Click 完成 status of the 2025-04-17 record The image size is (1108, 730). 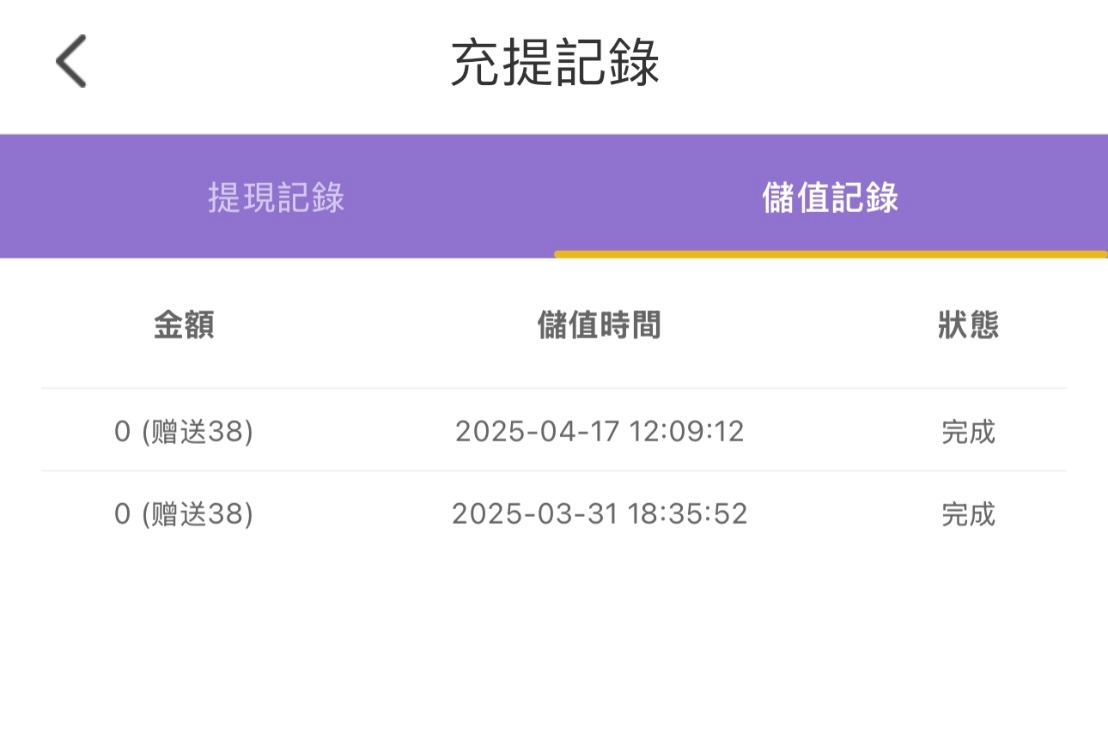click(968, 432)
